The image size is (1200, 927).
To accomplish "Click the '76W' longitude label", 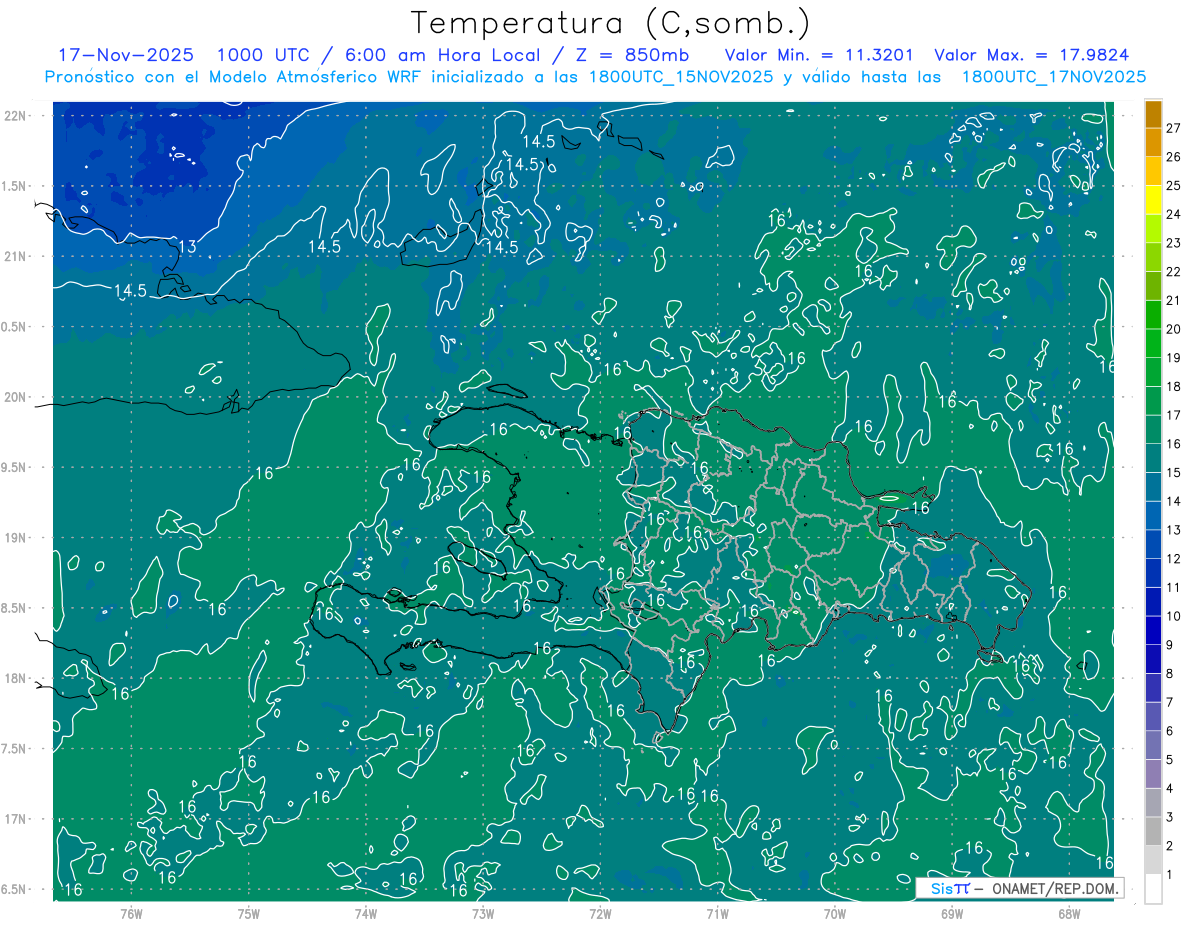I will (x=131, y=913).
